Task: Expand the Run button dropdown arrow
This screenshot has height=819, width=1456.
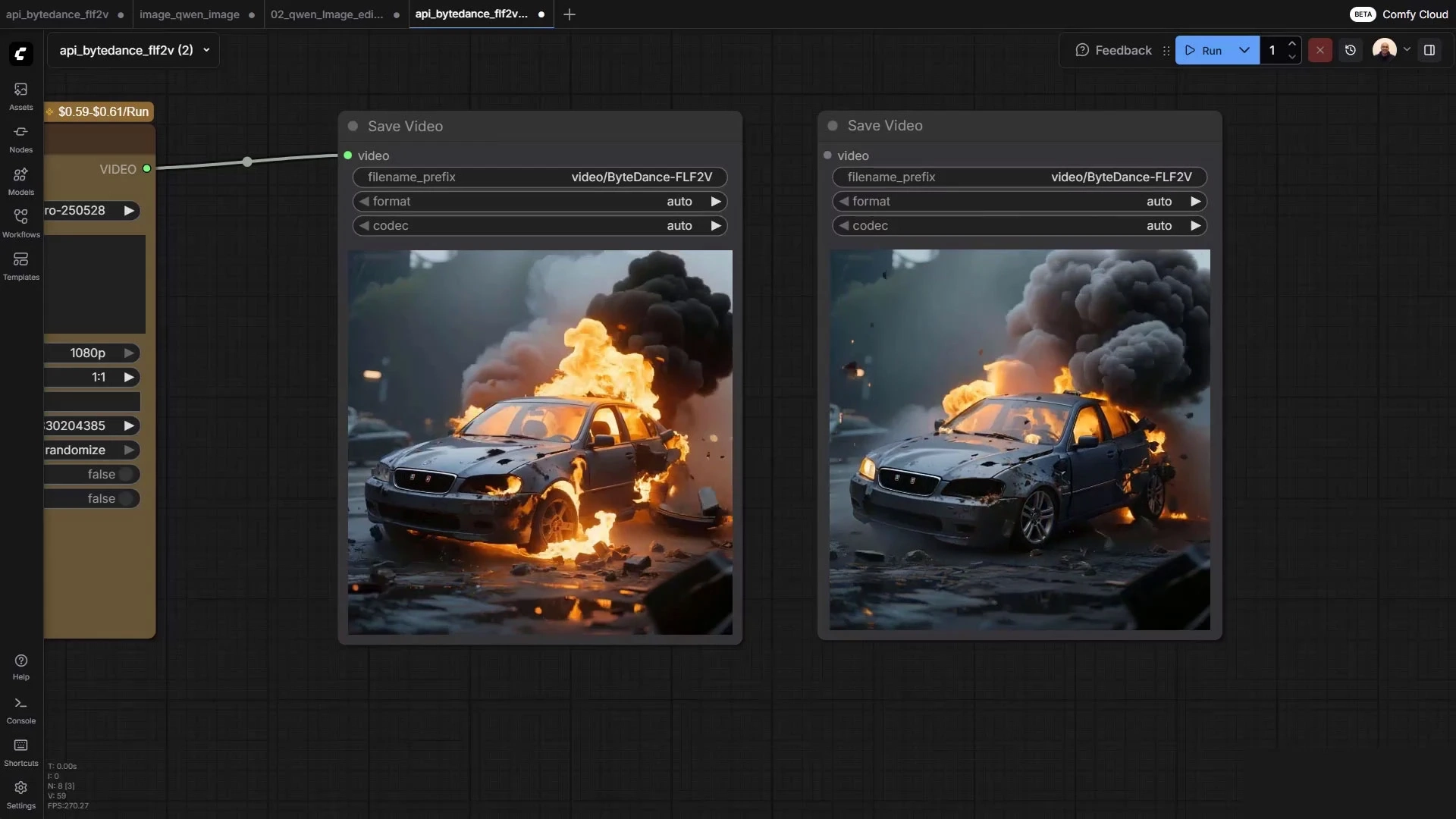Action: pos(1244,50)
